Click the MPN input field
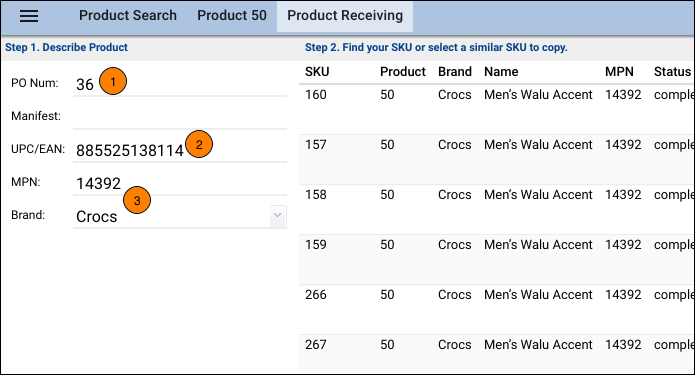Viewport: 695px width, 375px height. pos(180,183)
